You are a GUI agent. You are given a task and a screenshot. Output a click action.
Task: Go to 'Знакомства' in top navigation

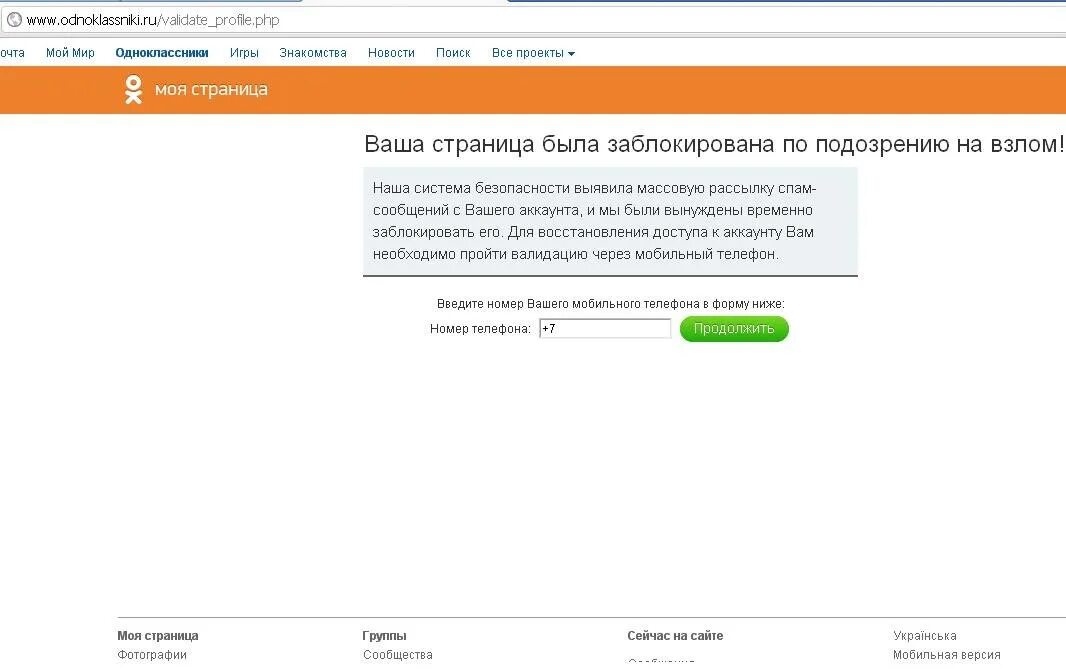(x=313, y=53)
